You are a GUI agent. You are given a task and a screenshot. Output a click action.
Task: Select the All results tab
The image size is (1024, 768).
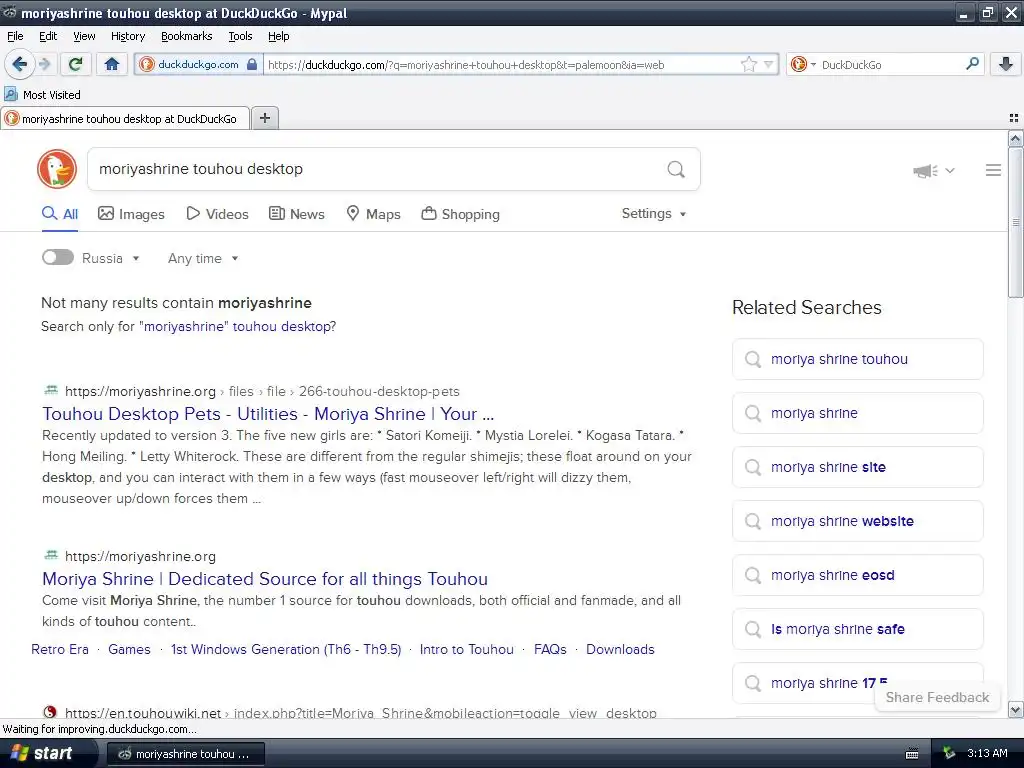pyautogui.click(x=60, y=214)
